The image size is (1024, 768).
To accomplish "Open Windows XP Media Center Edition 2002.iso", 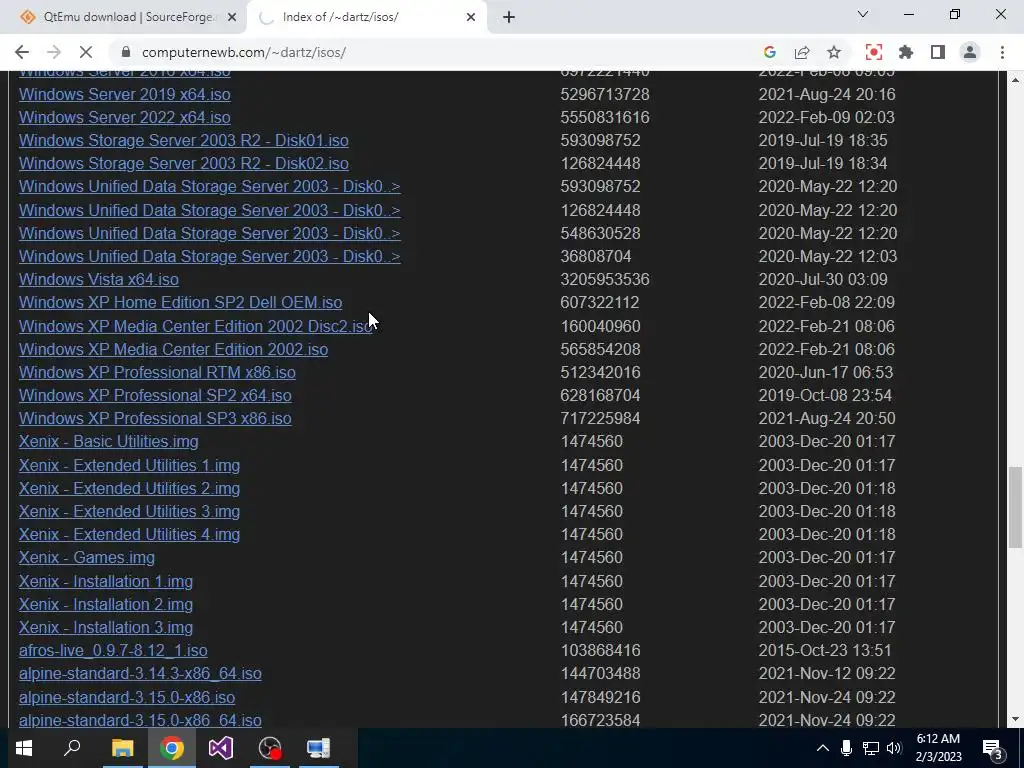I will pos(173,349).
